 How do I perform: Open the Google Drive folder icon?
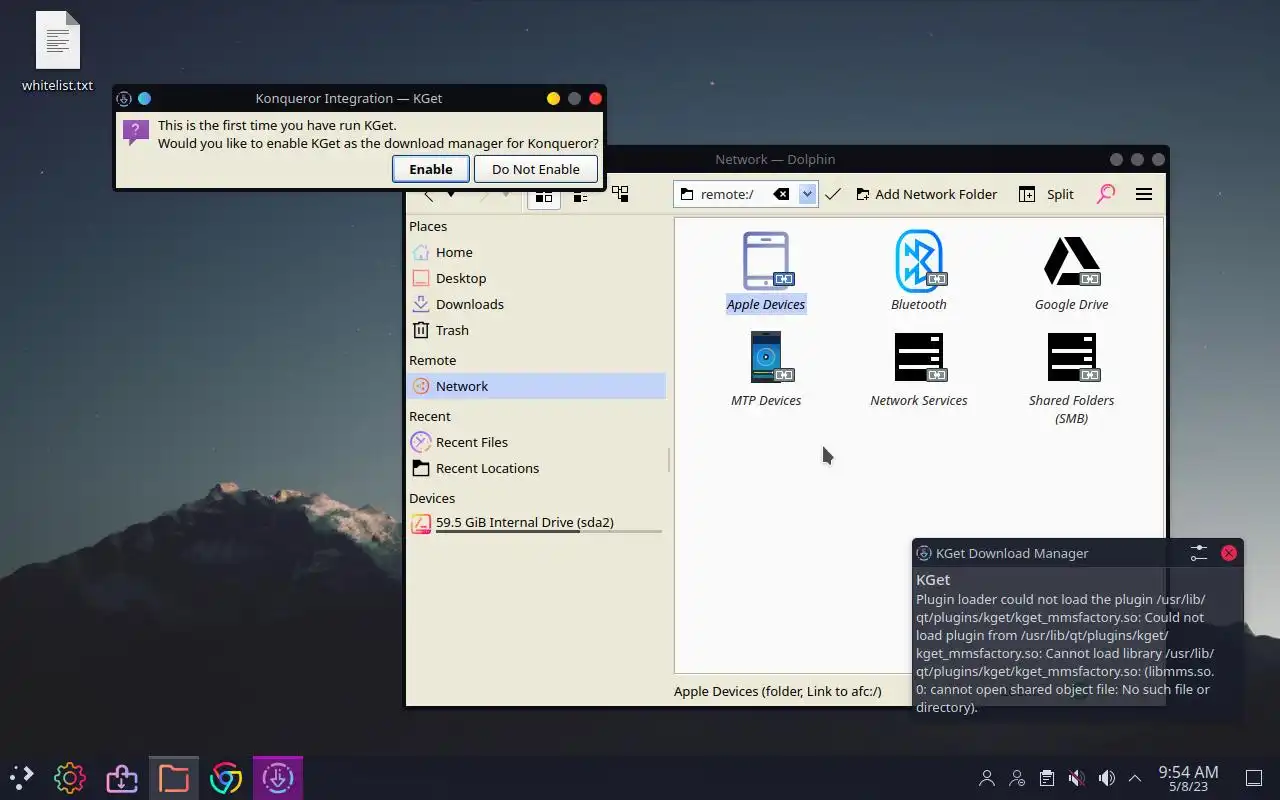coord(1072,261)
